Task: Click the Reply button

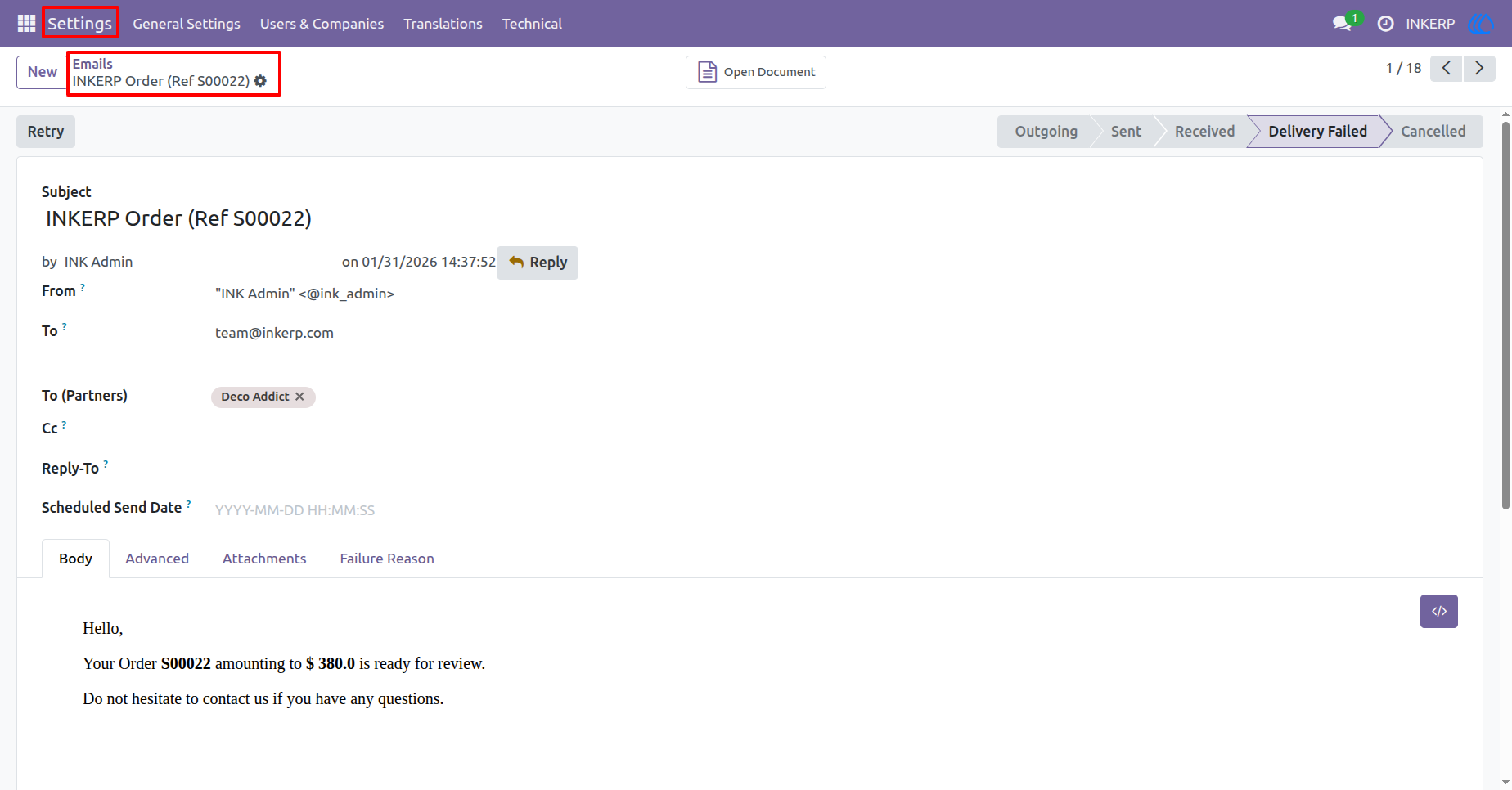Action: [538, 263]
